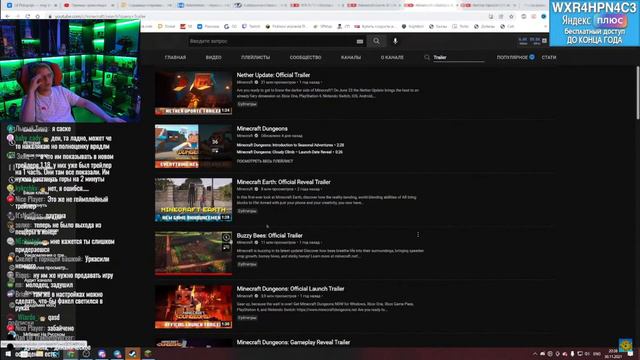Open Nether Update: Official Trailer title
Image resolution: width=640 pixels, height=360 pixels.
tap(273, 75)
